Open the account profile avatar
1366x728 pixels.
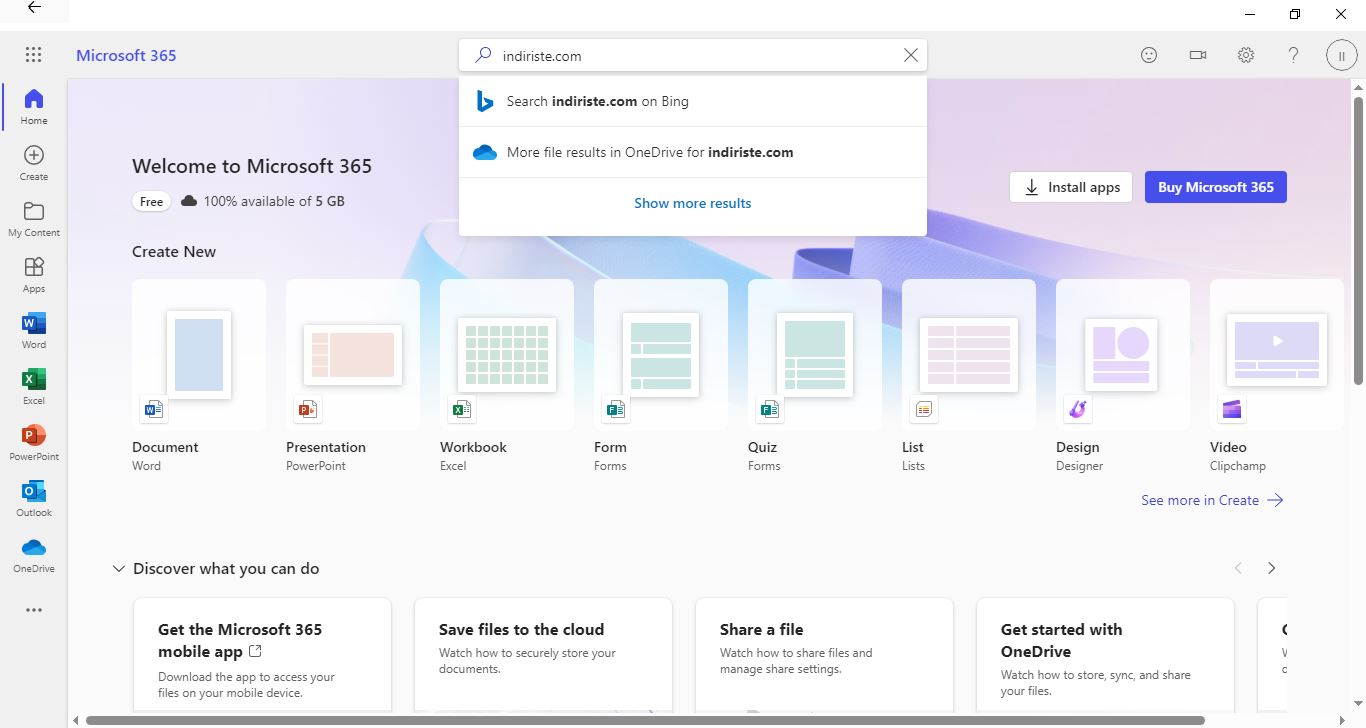click(x=1341, y=56)
